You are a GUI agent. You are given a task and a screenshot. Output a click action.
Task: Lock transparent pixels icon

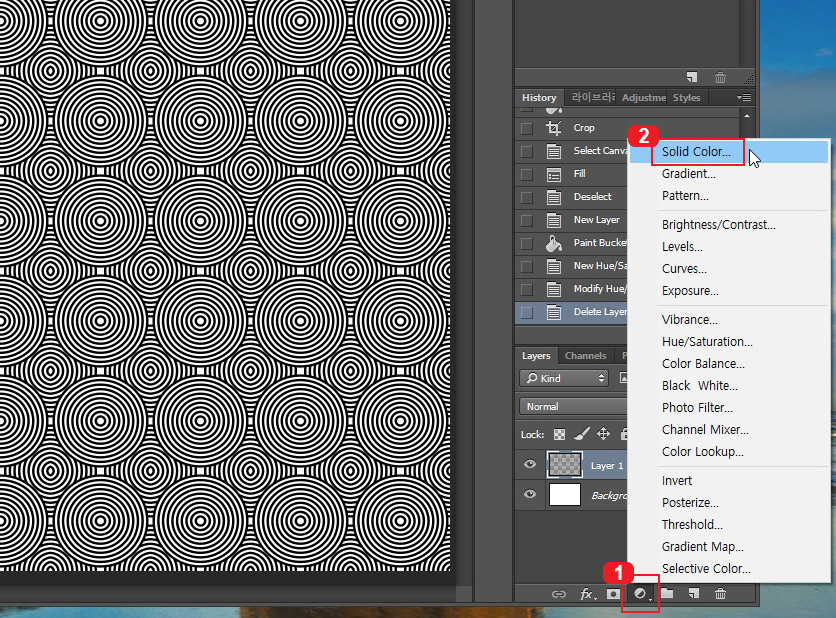pyautogui.click(x=559, y=435)
